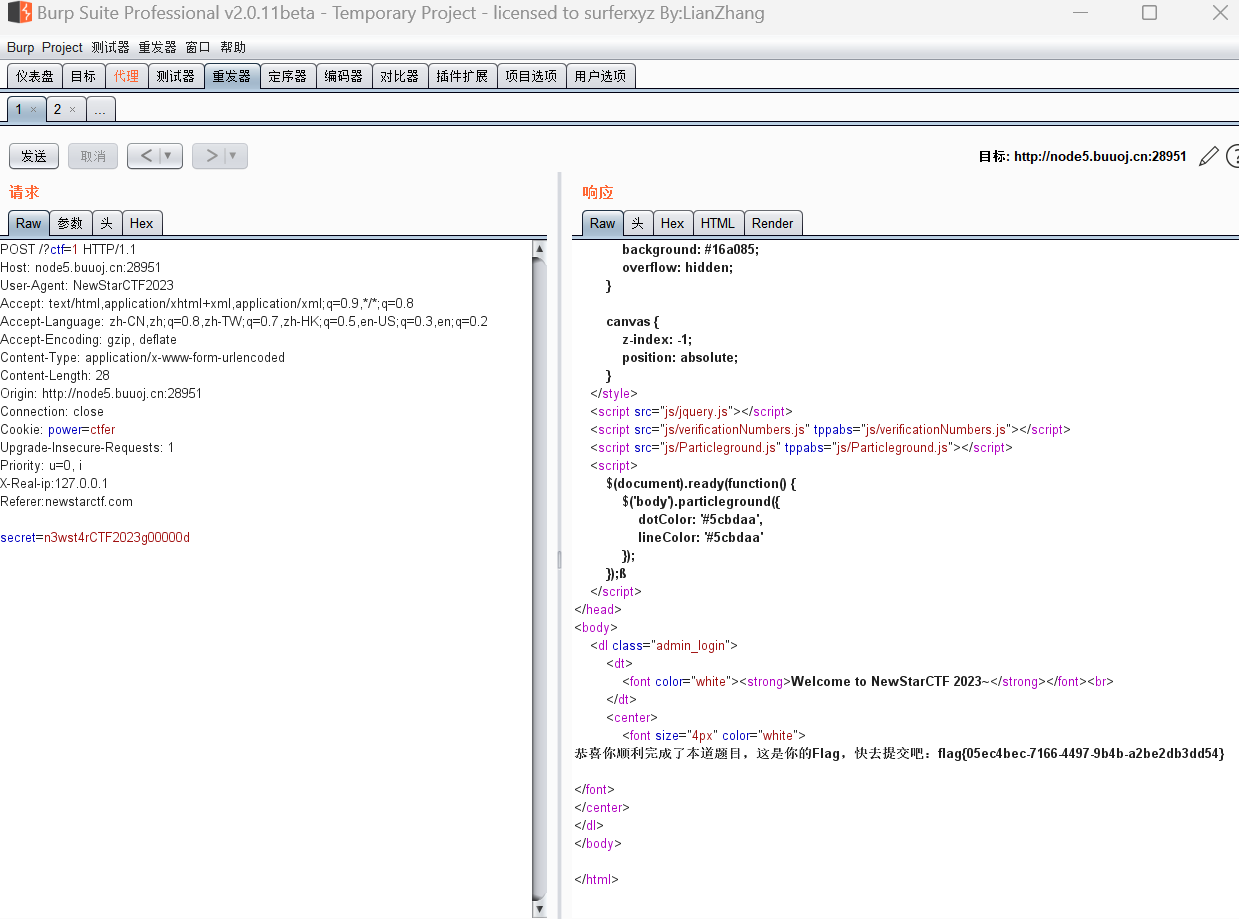The width and height of the screenshot is (1239, 919).
Task: Click the help icon beside the target
Action: [x=1233, y=156]
